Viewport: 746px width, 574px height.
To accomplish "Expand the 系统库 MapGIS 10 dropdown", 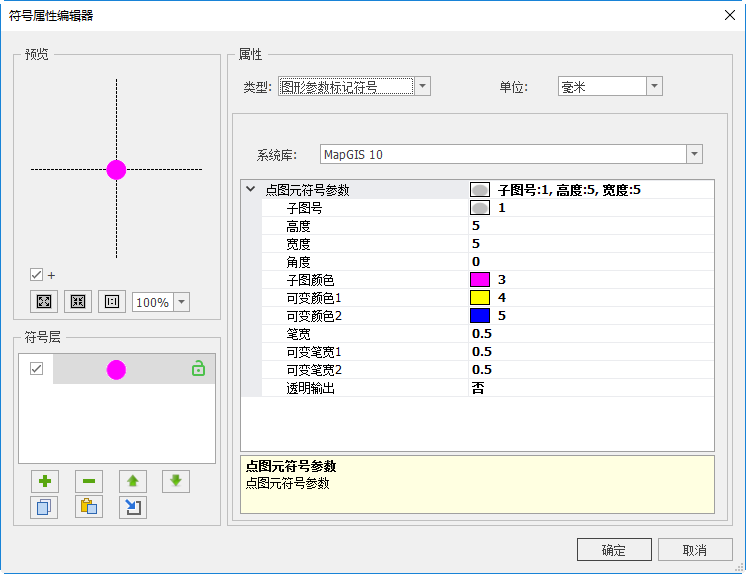I will pyautogui.click(x=694, y=155).
